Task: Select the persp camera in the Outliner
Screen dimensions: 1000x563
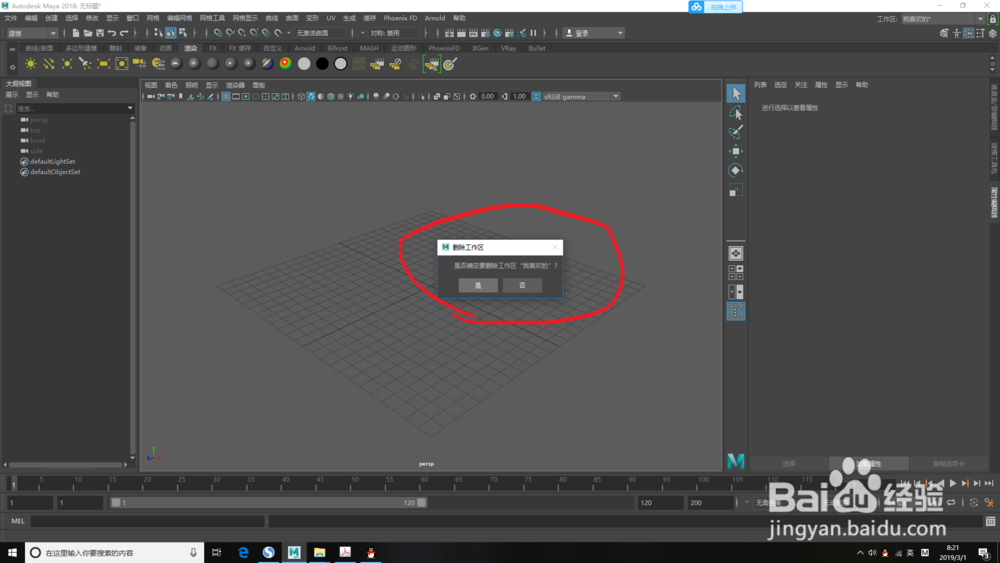Action: (39, 119)
